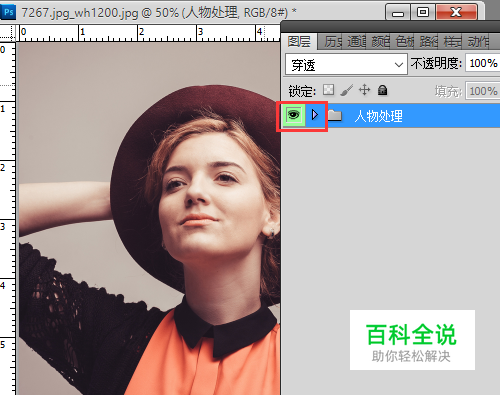The height and width of the screenshot is (395, 500).
Task: Open the 样式 styles tab
Action: (452, 42)
